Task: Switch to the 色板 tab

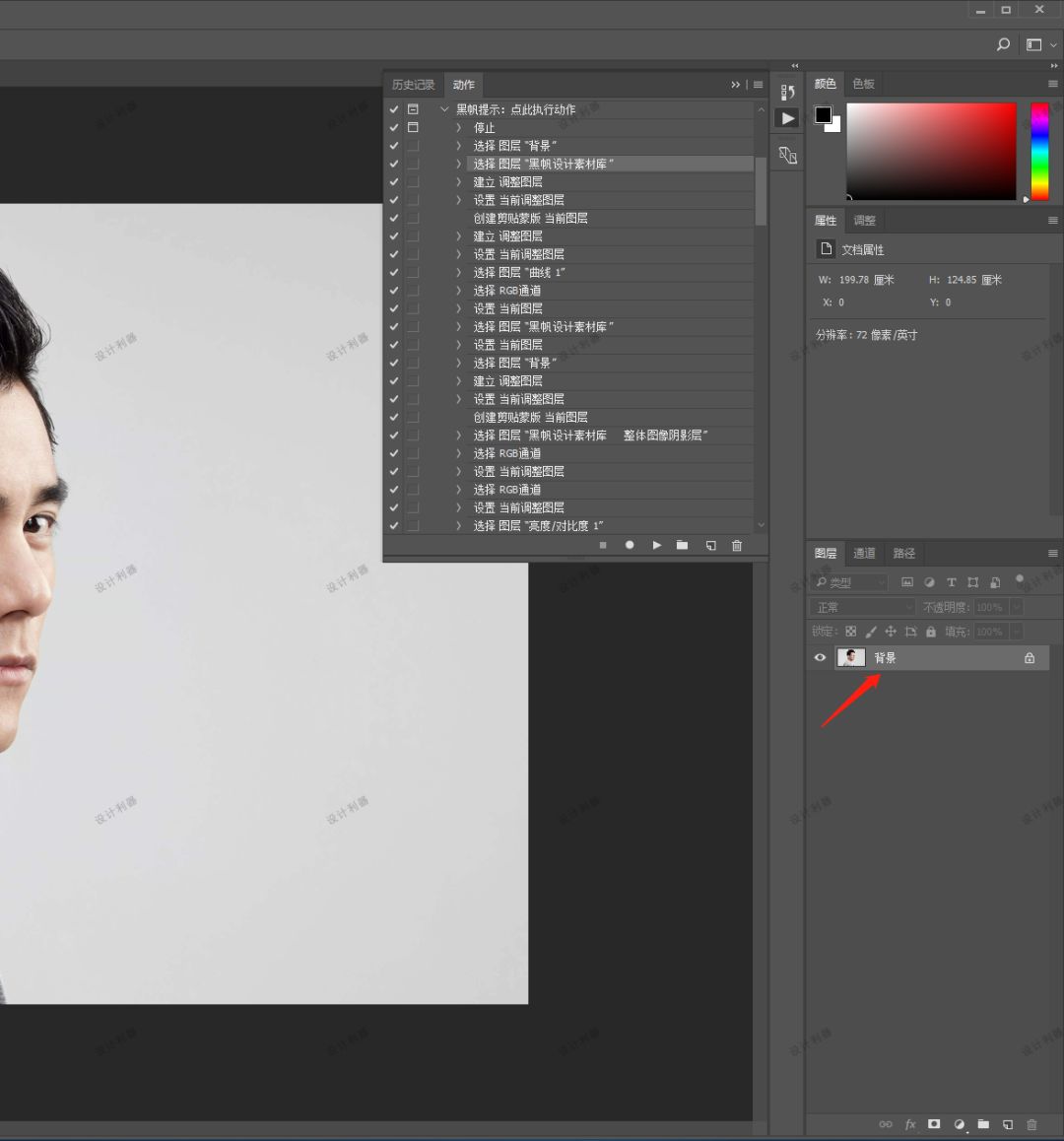Action: (863, 84)
